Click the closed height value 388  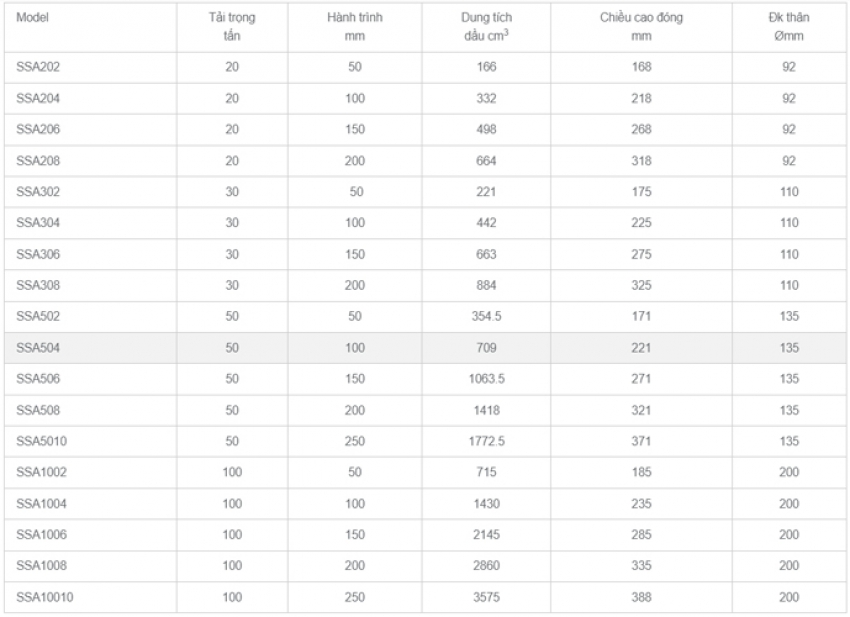(x=641, y=597)
